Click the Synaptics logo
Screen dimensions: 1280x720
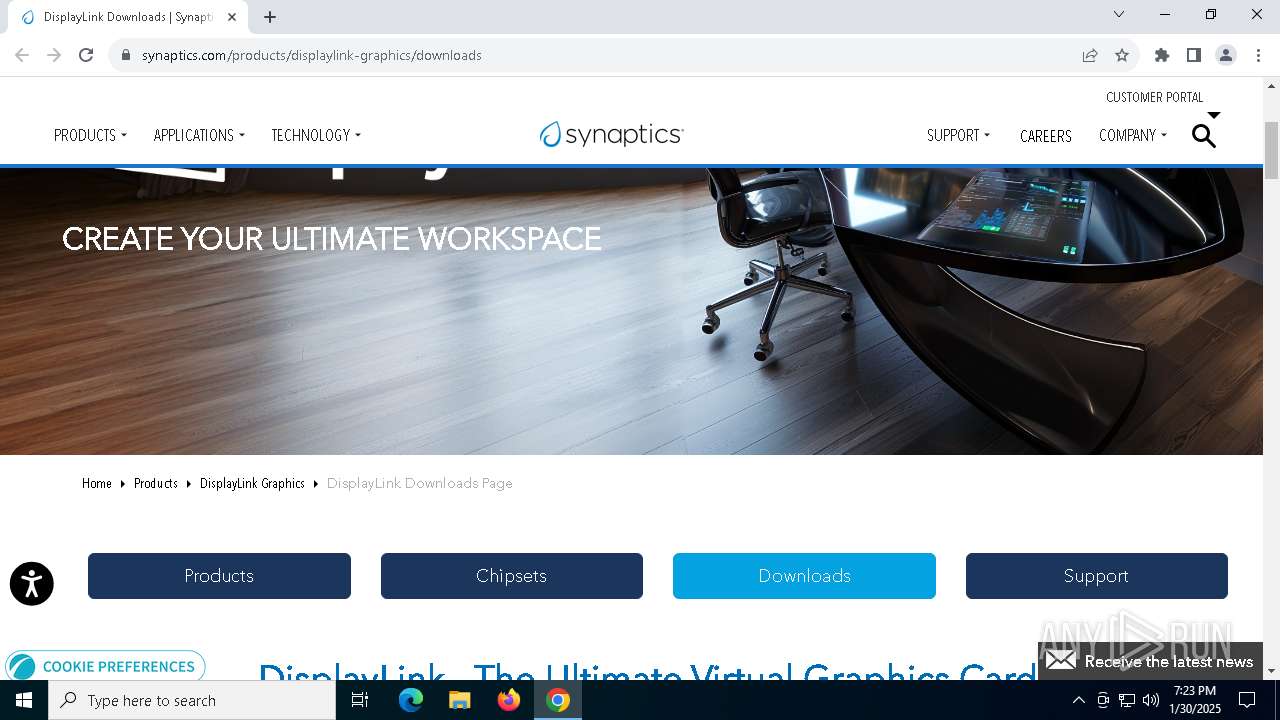point(611,135)
